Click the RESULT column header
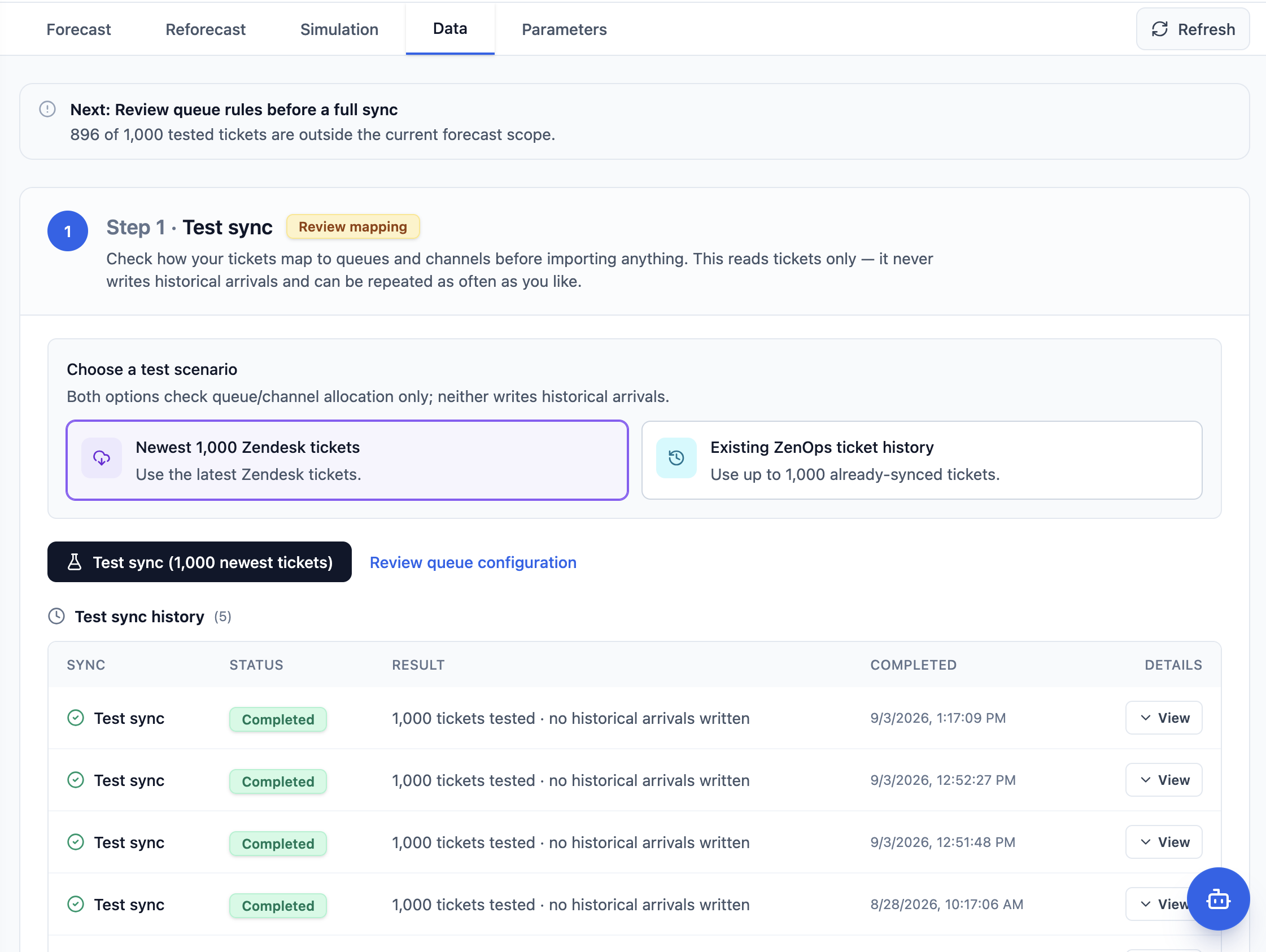Viewport: 1266px width, 952px height. point(418,665)
